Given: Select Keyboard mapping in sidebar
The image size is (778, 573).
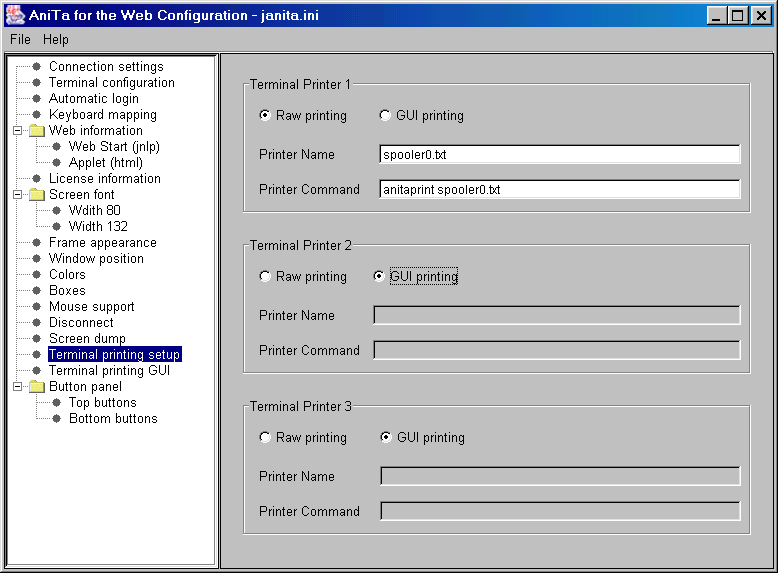Looking at the screenshot, I should click(x=103, y=115).
